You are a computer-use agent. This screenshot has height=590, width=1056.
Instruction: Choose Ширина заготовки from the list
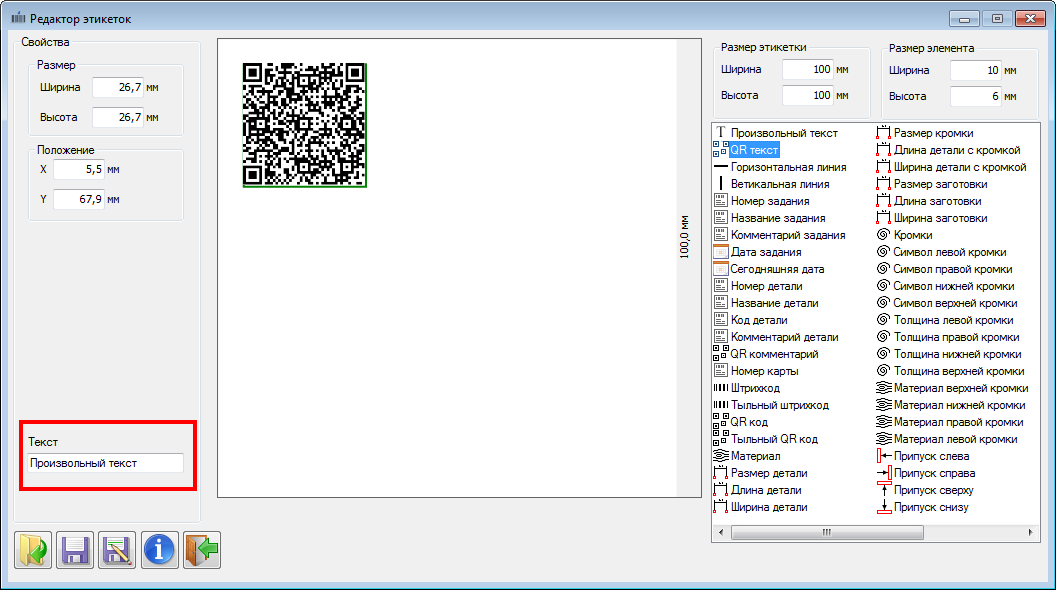940,218
